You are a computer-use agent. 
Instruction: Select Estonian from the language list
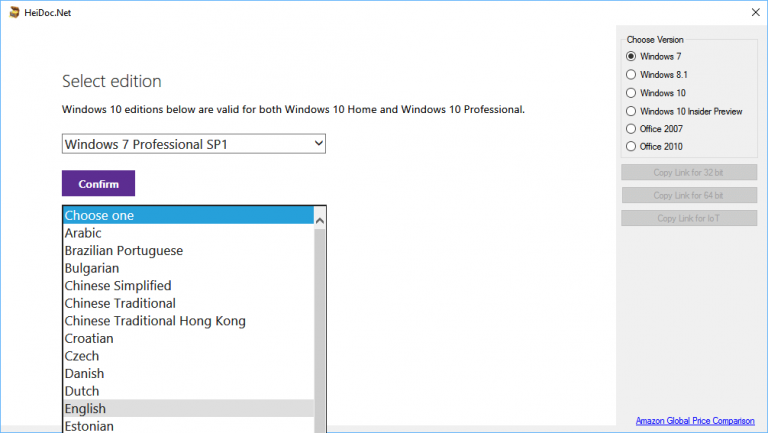[x=189, y=426]
